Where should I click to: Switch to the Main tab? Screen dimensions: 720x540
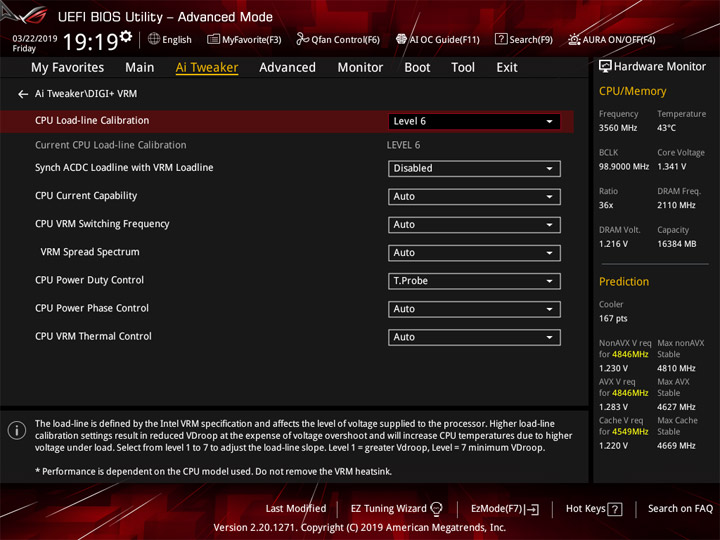click(140, 68)
